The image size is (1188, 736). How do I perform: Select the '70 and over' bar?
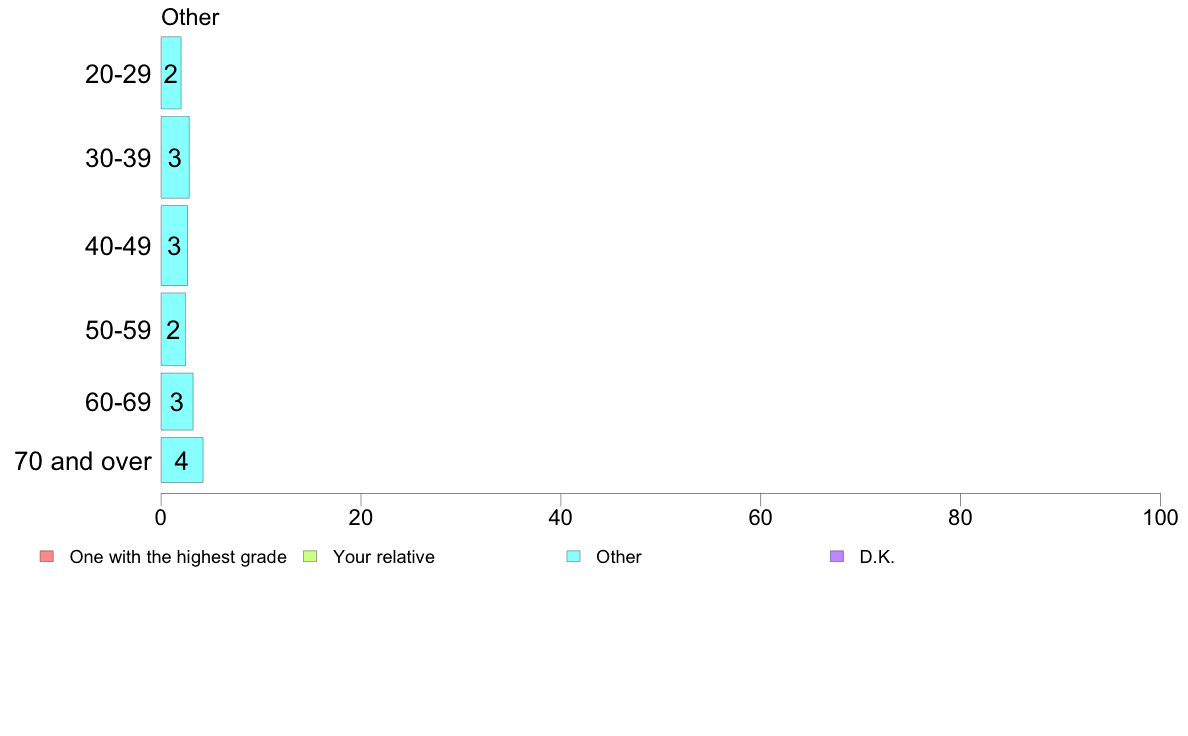(x=182, y=460)
